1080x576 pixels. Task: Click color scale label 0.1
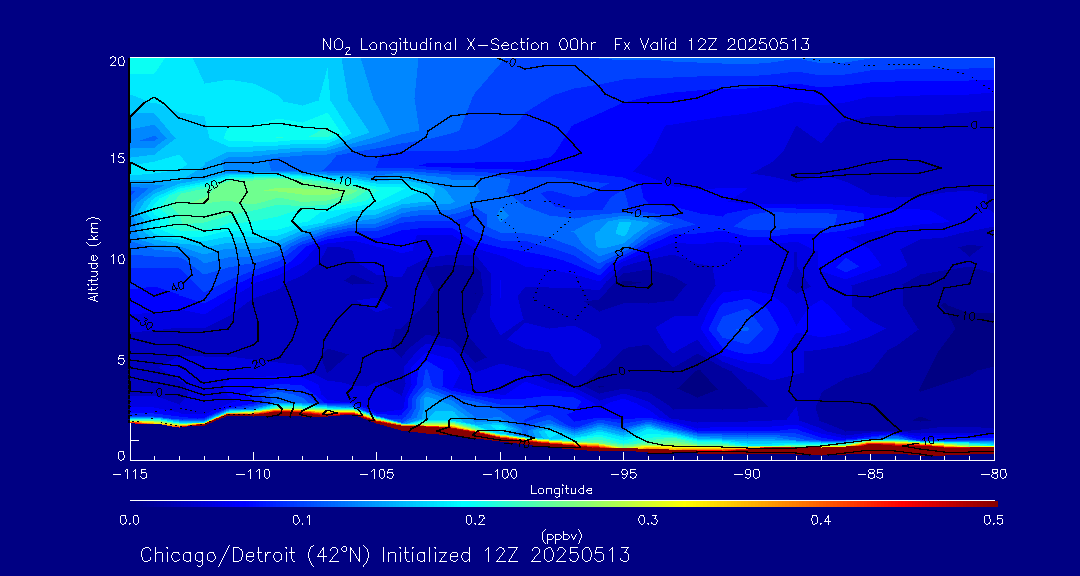tap(302, 521)
